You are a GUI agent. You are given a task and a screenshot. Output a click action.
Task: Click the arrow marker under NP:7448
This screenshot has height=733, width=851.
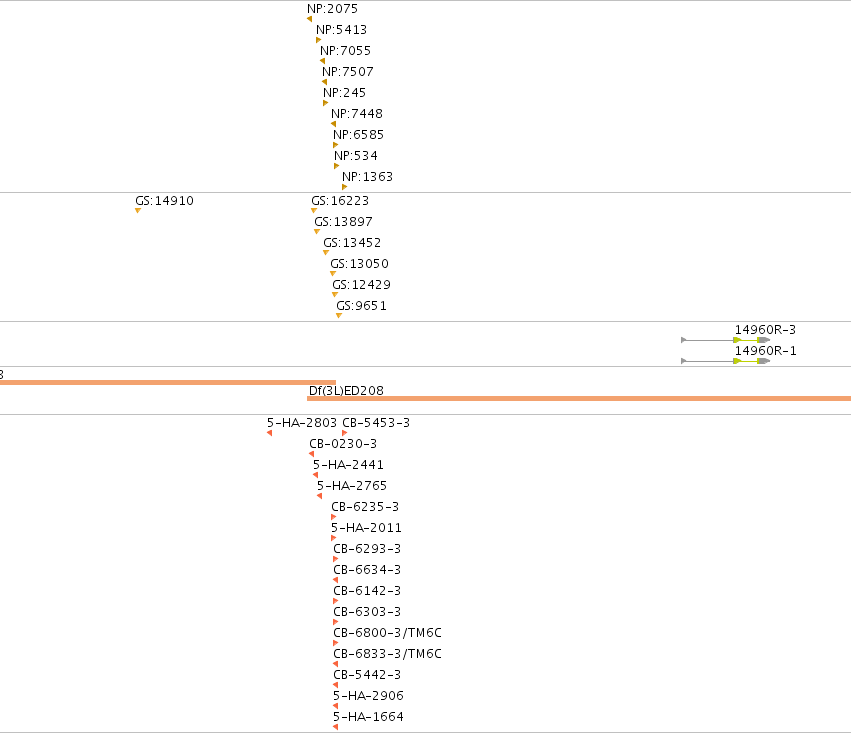pyautogui.click(x=333, y=124)
